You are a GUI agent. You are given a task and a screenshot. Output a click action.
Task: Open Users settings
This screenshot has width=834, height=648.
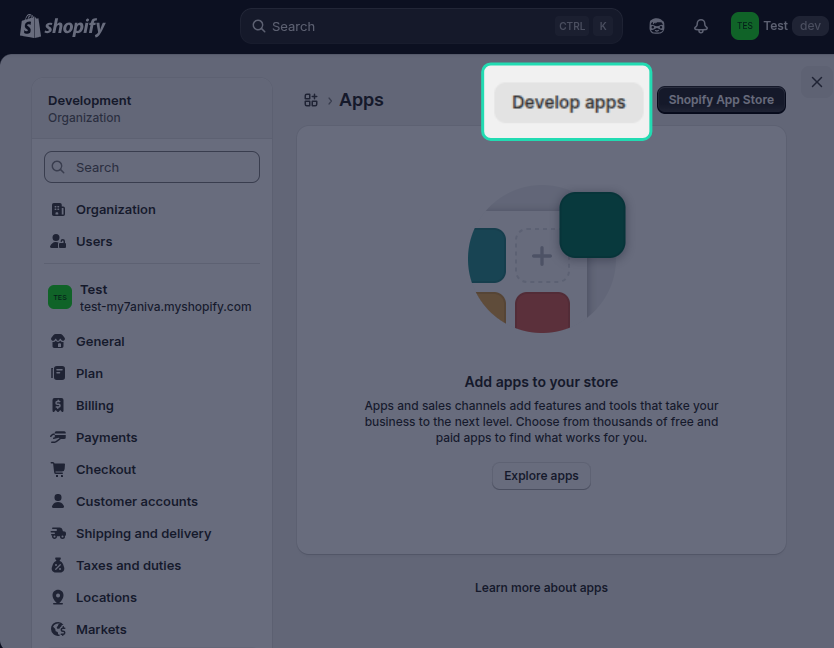tap(152, 242)
